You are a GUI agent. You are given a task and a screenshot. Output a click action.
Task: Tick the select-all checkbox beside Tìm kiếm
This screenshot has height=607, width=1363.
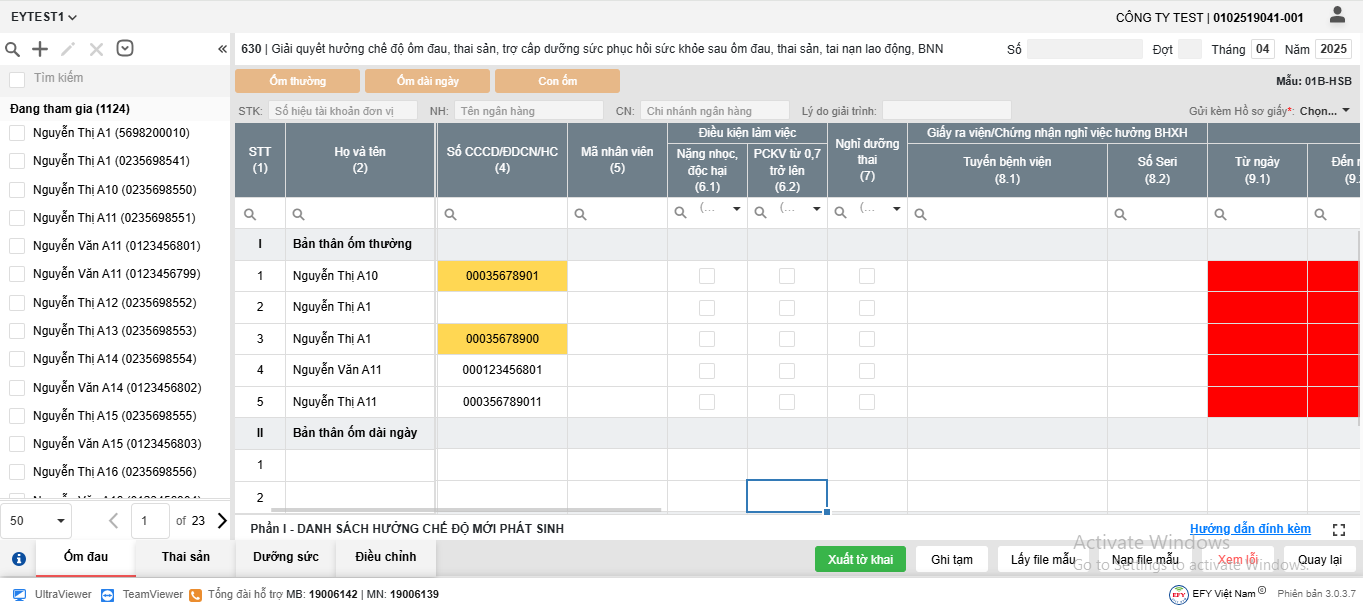point(17,79)
